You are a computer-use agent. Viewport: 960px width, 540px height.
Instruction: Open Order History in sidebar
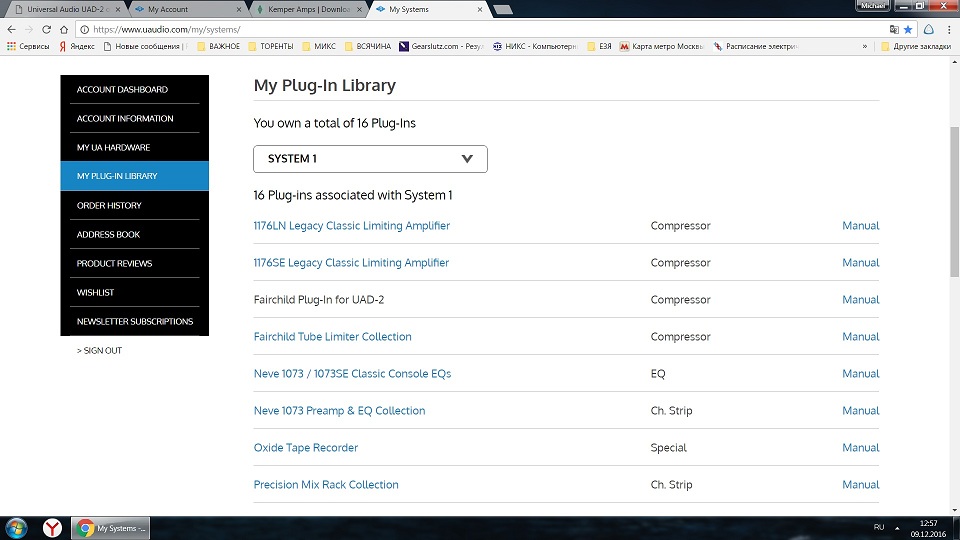[109, 205]
